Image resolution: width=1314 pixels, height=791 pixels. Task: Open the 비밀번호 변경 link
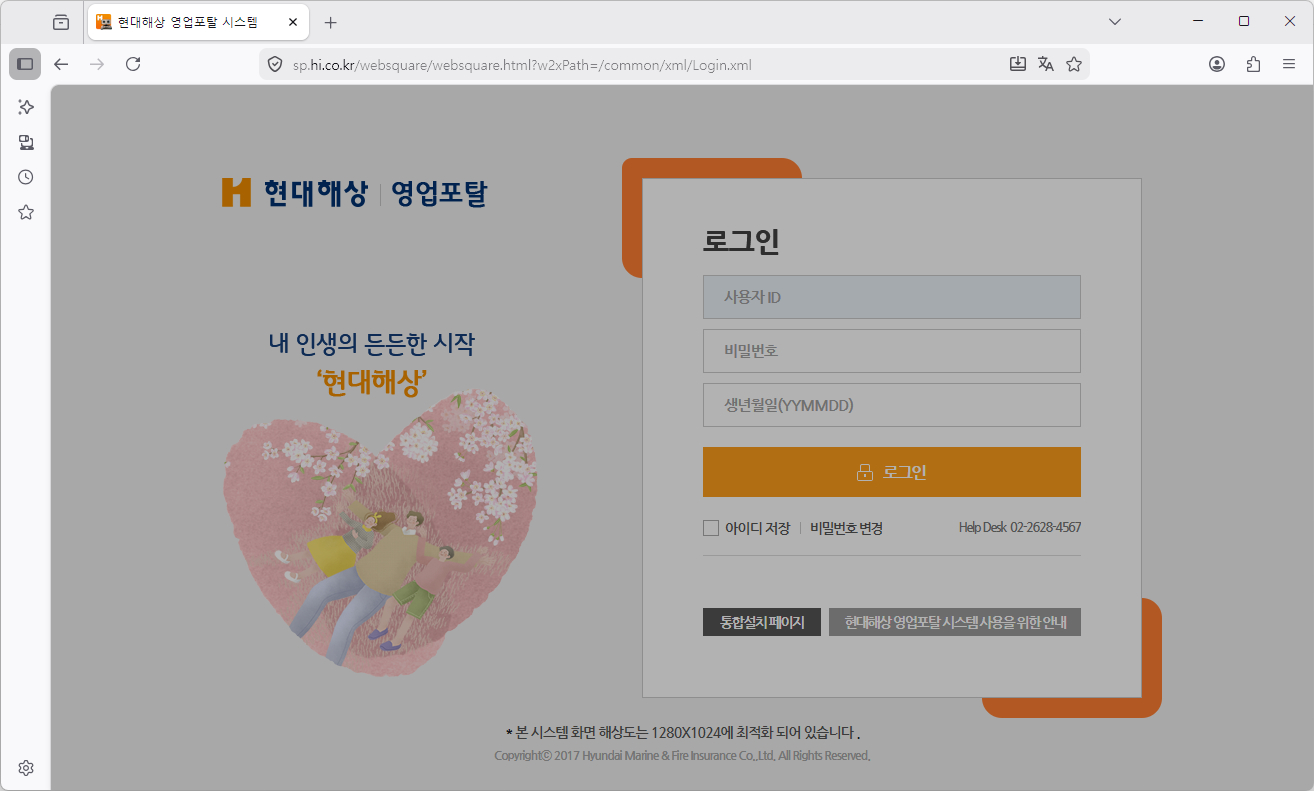click(x=846, y=528)
